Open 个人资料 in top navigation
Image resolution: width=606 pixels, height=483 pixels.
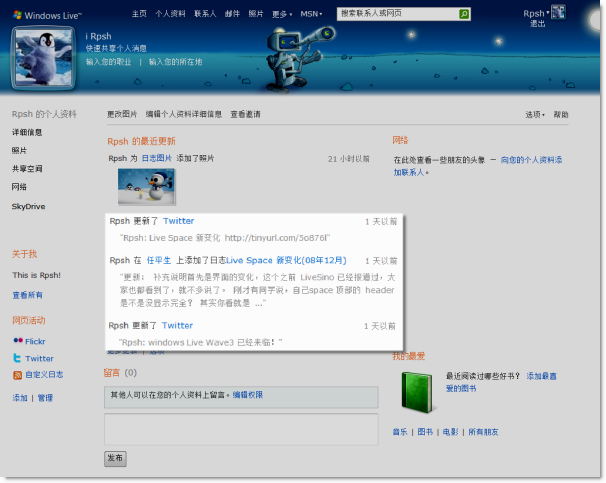point(170,14)
